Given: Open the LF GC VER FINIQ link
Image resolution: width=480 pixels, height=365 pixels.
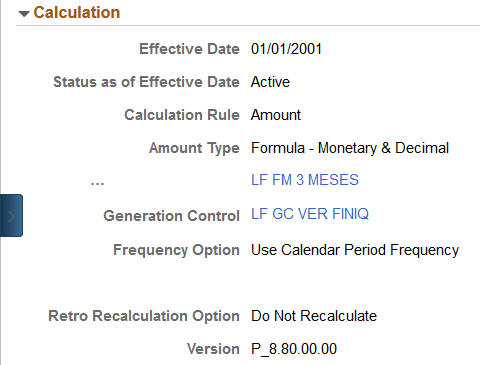Looking at the screenshot, I should pyautogui.click(x=310, y=214).
